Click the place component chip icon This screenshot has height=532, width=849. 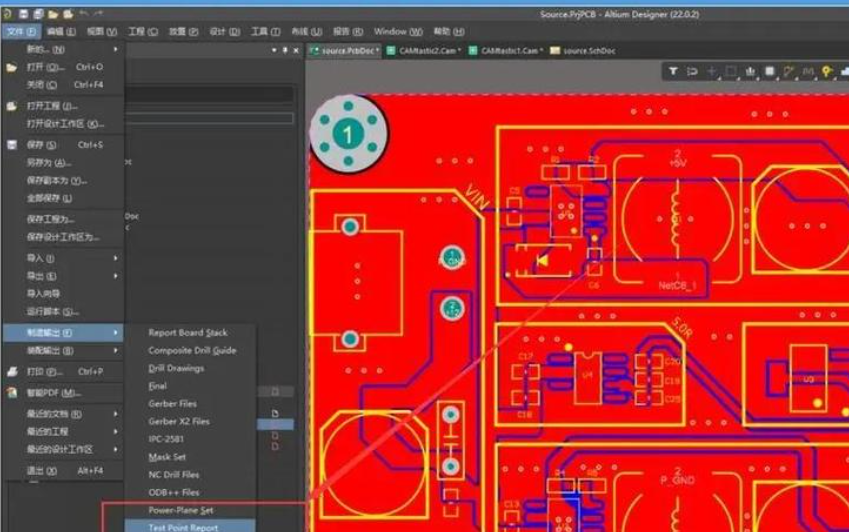[x=770, y=72]
